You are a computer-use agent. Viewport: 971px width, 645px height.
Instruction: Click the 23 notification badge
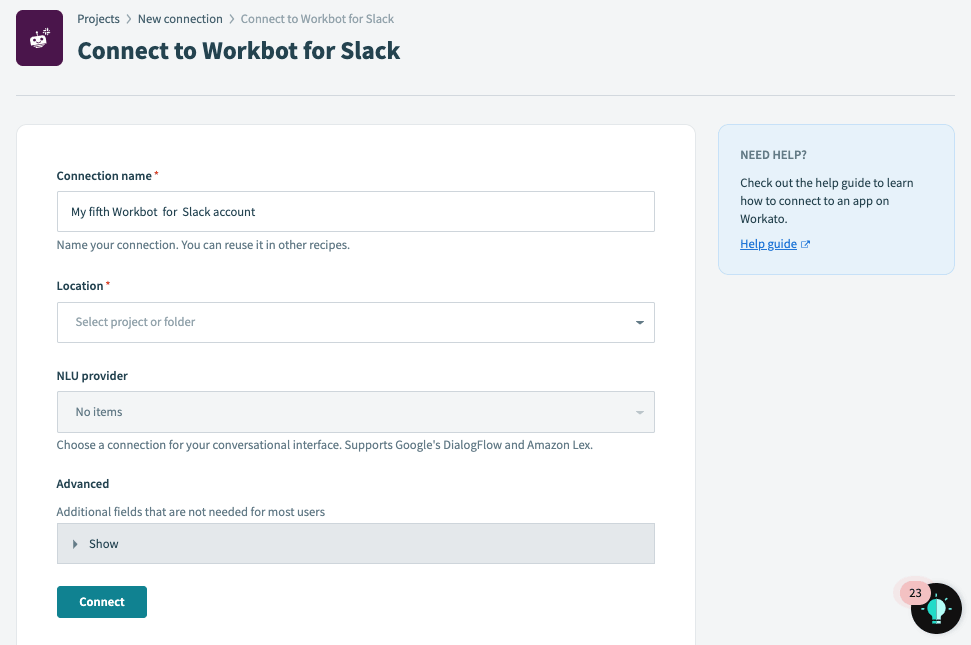915,593
